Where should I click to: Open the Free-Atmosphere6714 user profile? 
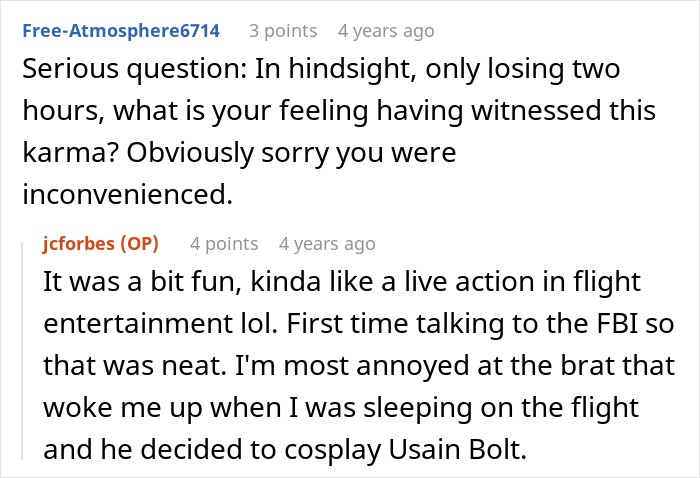[121, 31]
